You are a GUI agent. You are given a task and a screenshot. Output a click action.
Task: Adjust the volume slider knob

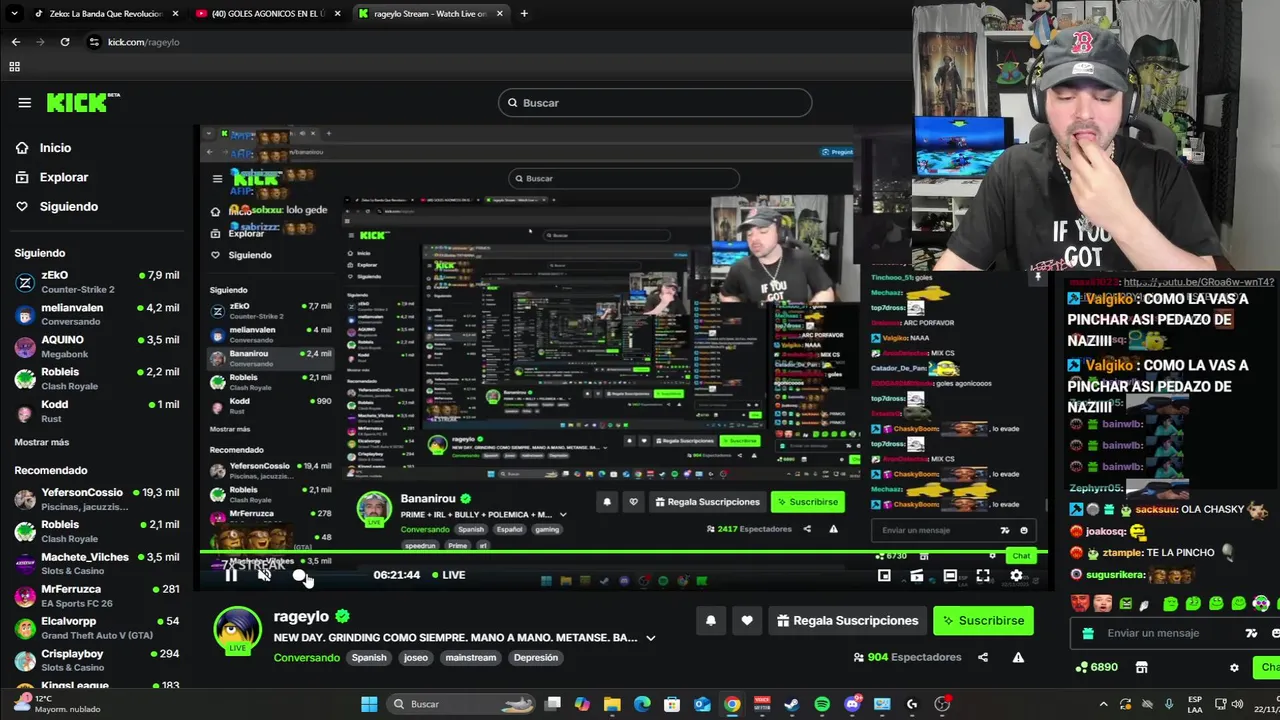click(x=299, y=575)
